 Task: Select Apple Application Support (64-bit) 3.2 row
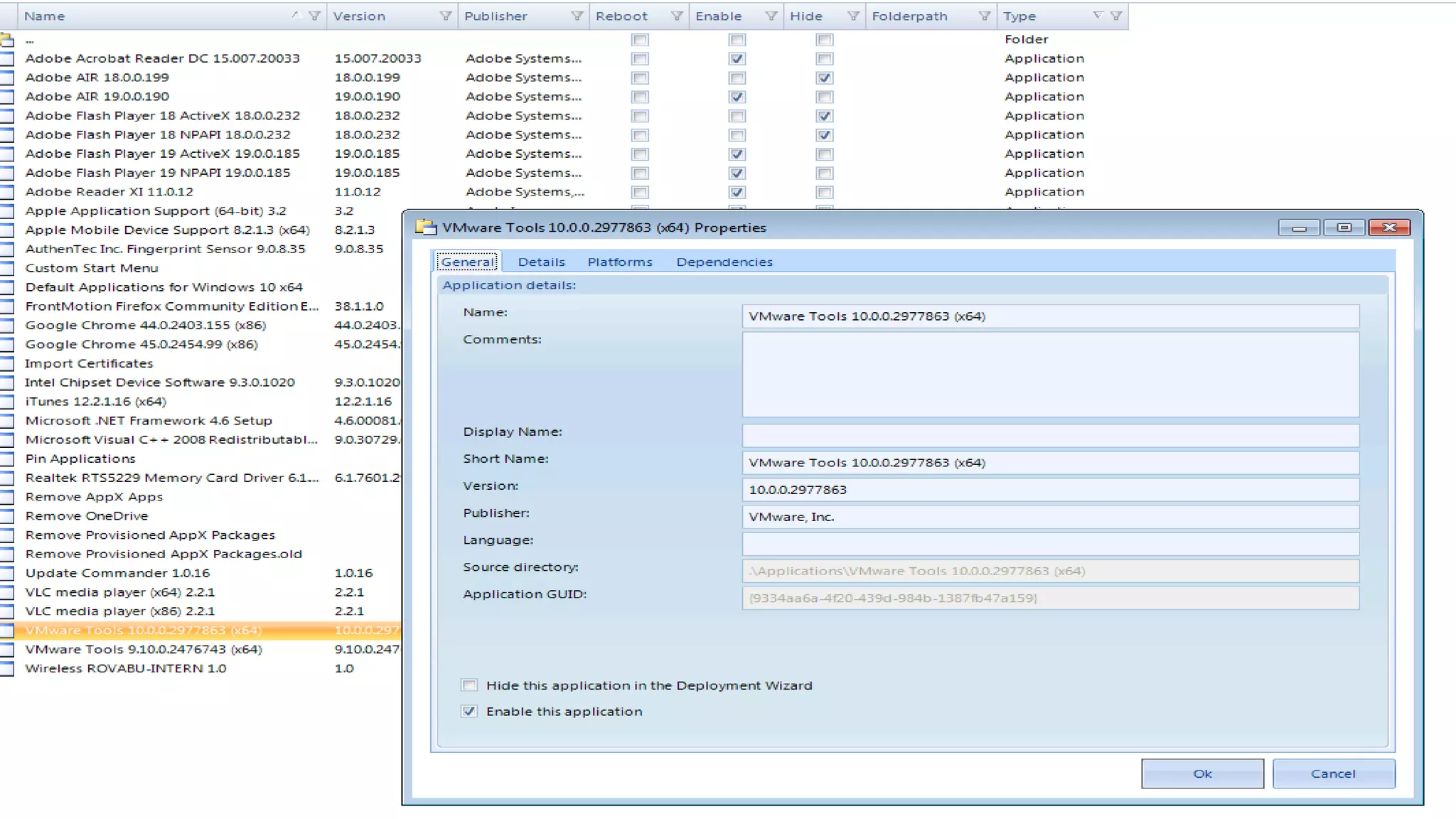200,211
